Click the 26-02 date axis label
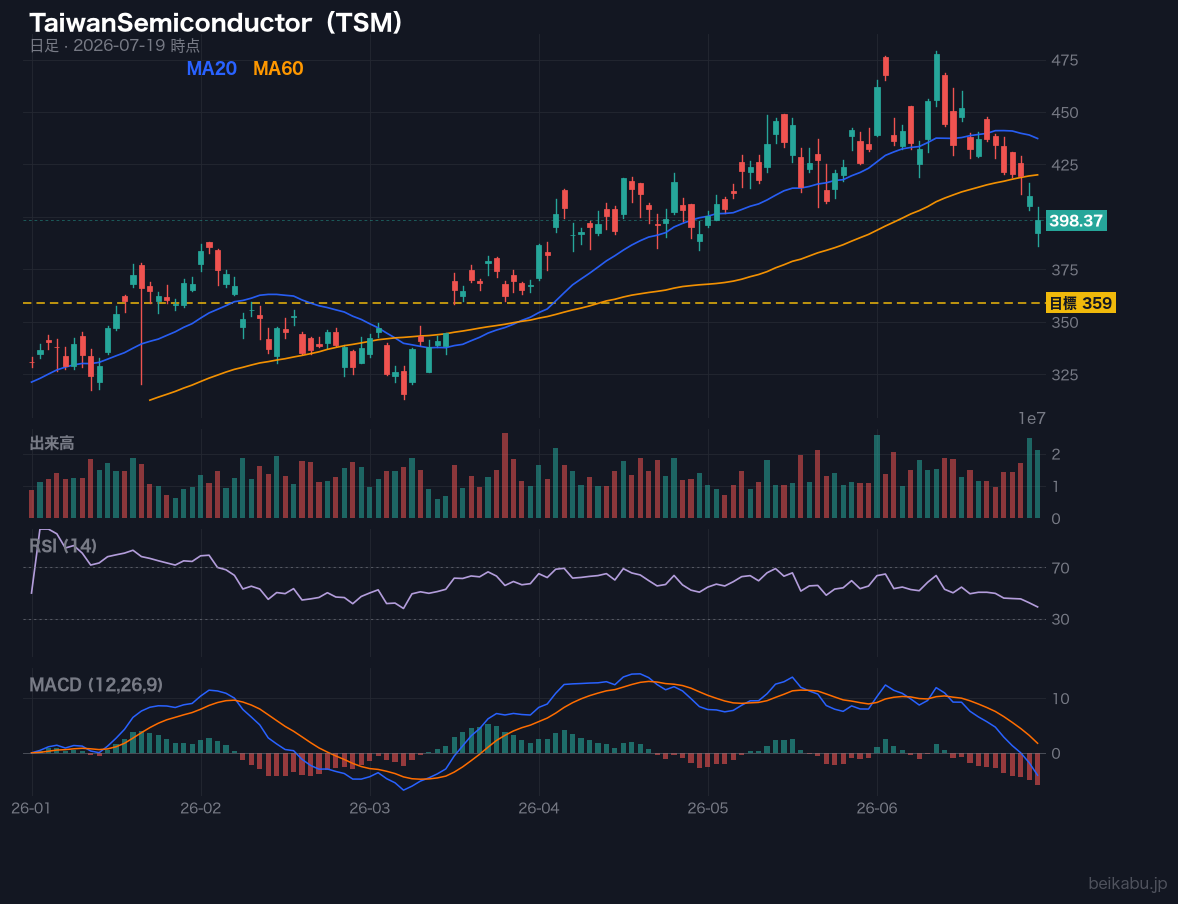Viewport: 1178px width, 904px height. [201, 809]
